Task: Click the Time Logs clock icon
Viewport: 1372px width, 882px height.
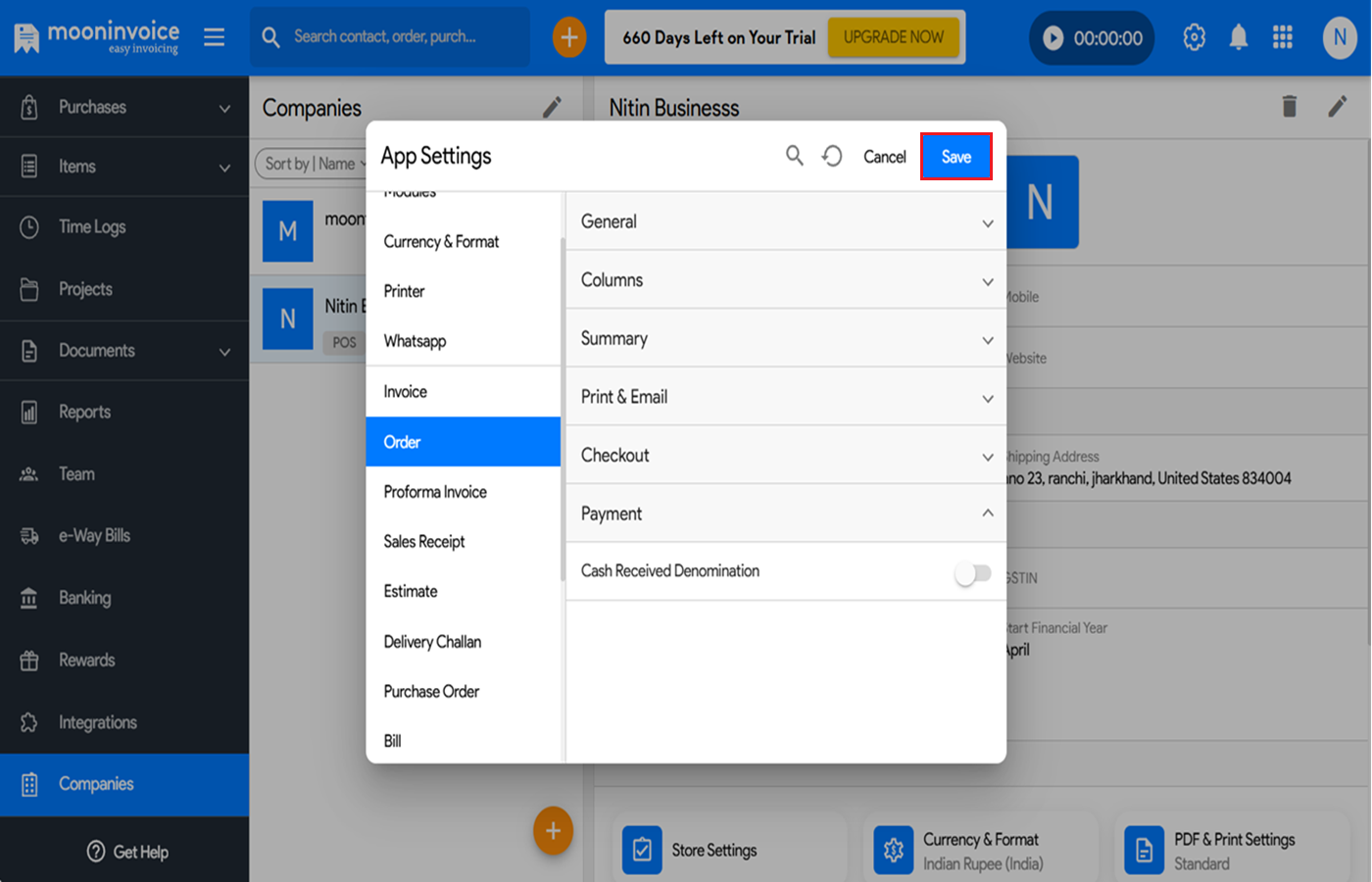Action: (29, 227)
